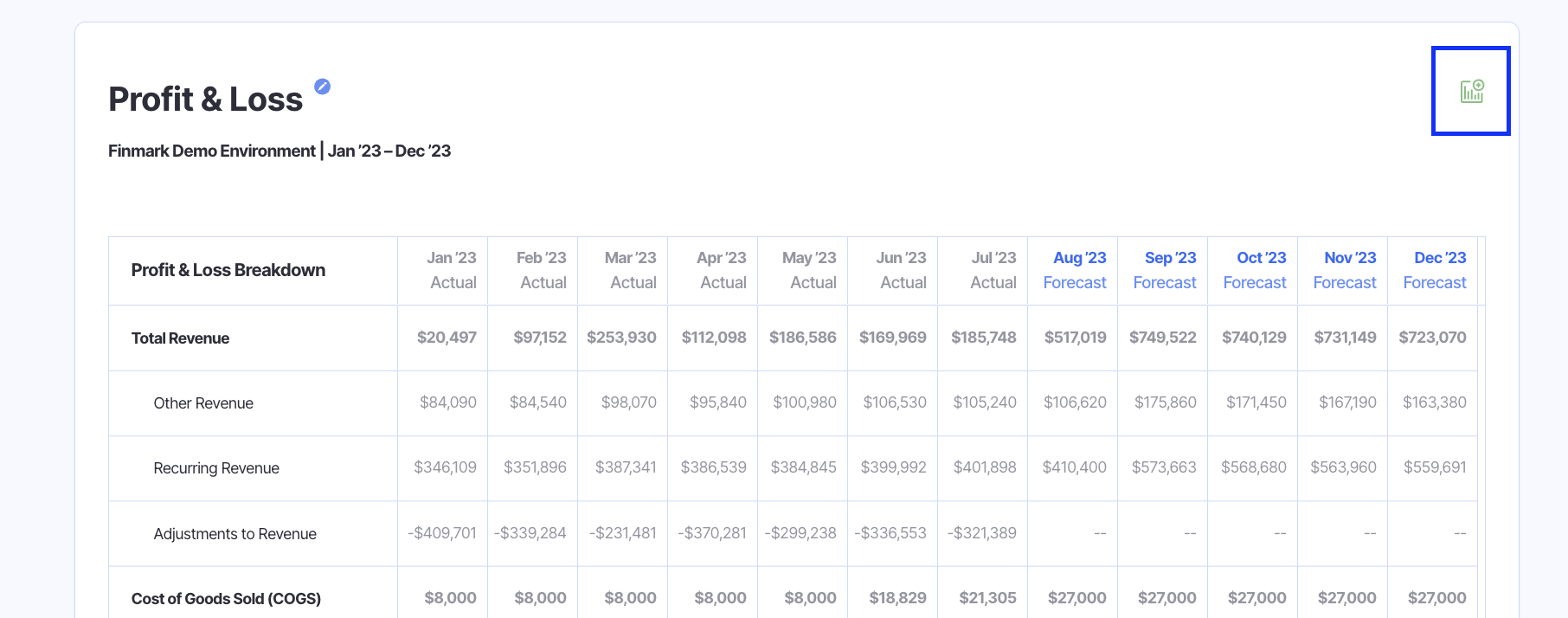Open the Aug '23 Forecast column header

pos(1075,270)
